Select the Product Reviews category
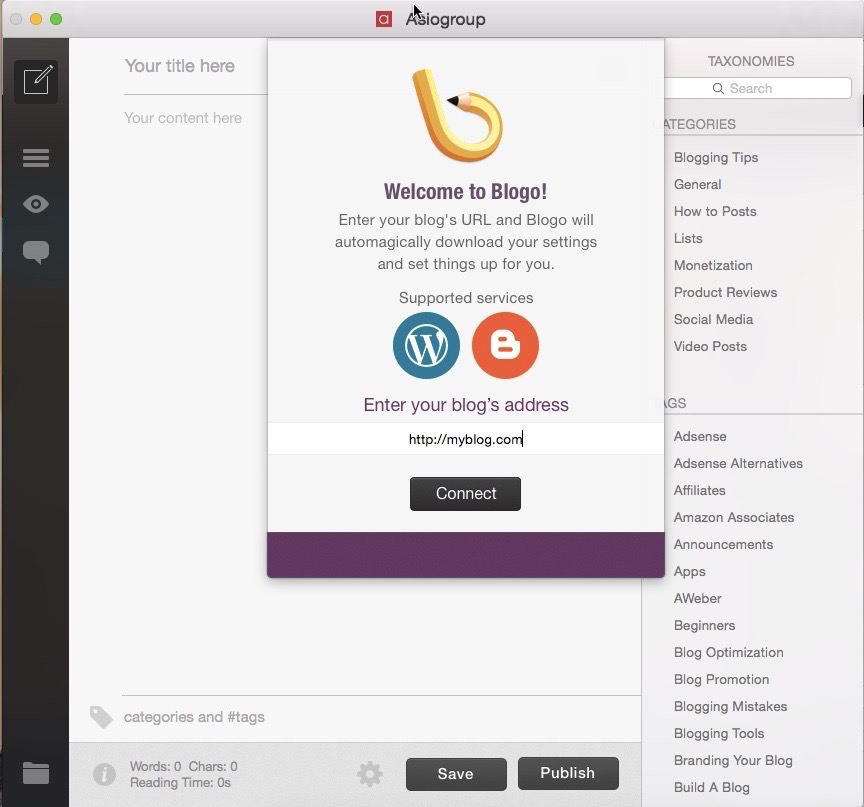 pyautogui.click(x=725, y=292)
